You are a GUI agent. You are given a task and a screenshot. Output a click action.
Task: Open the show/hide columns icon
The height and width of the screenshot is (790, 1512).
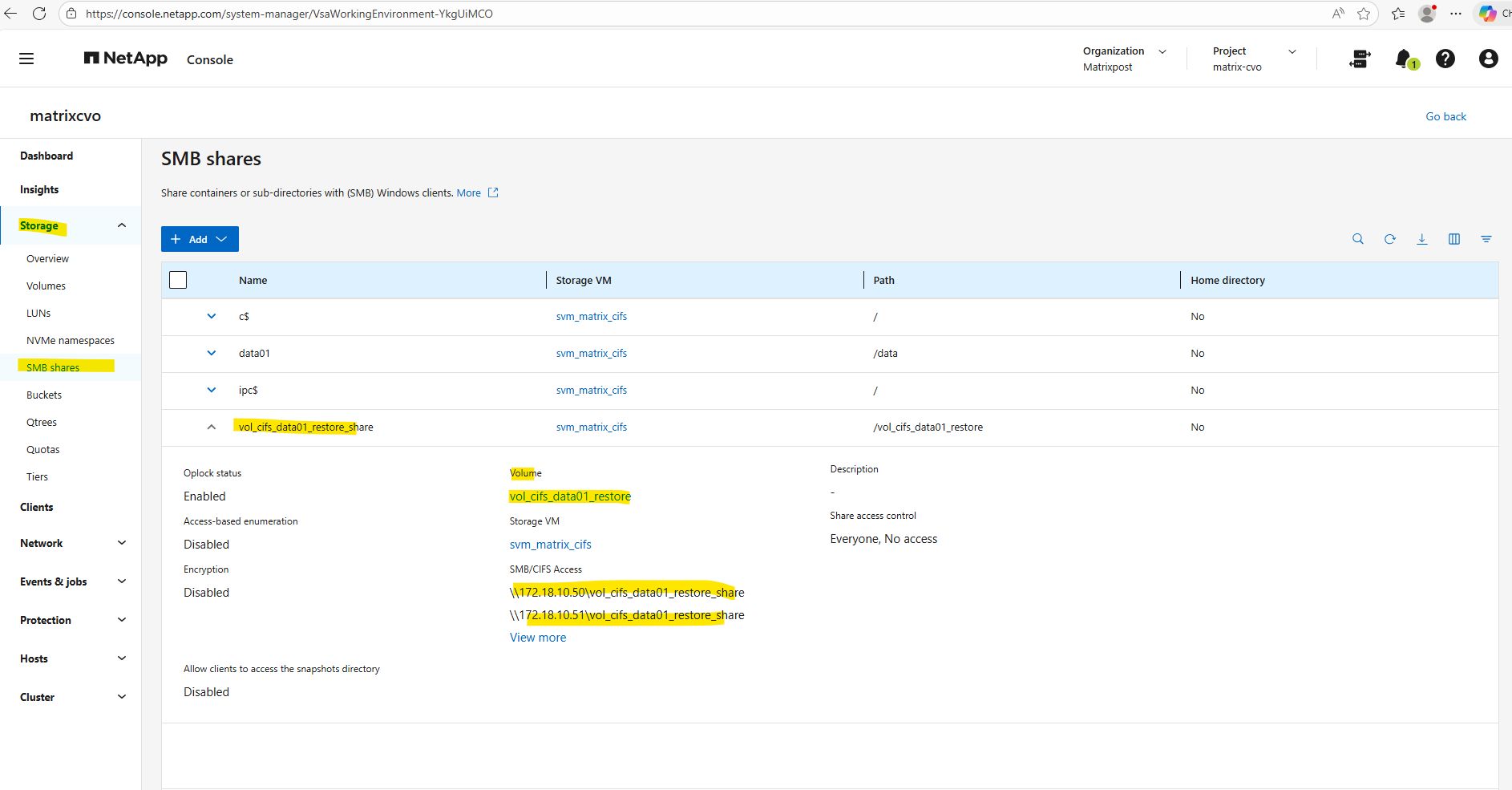1453,239
